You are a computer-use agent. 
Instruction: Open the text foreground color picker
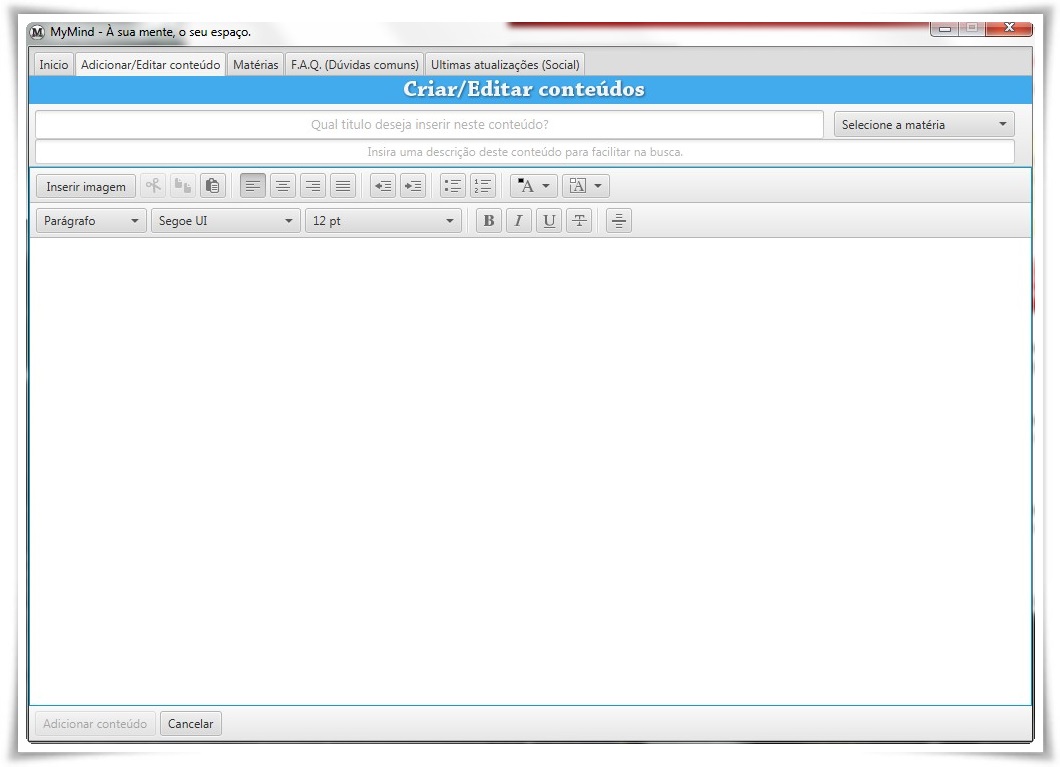[x=533, y=186]
